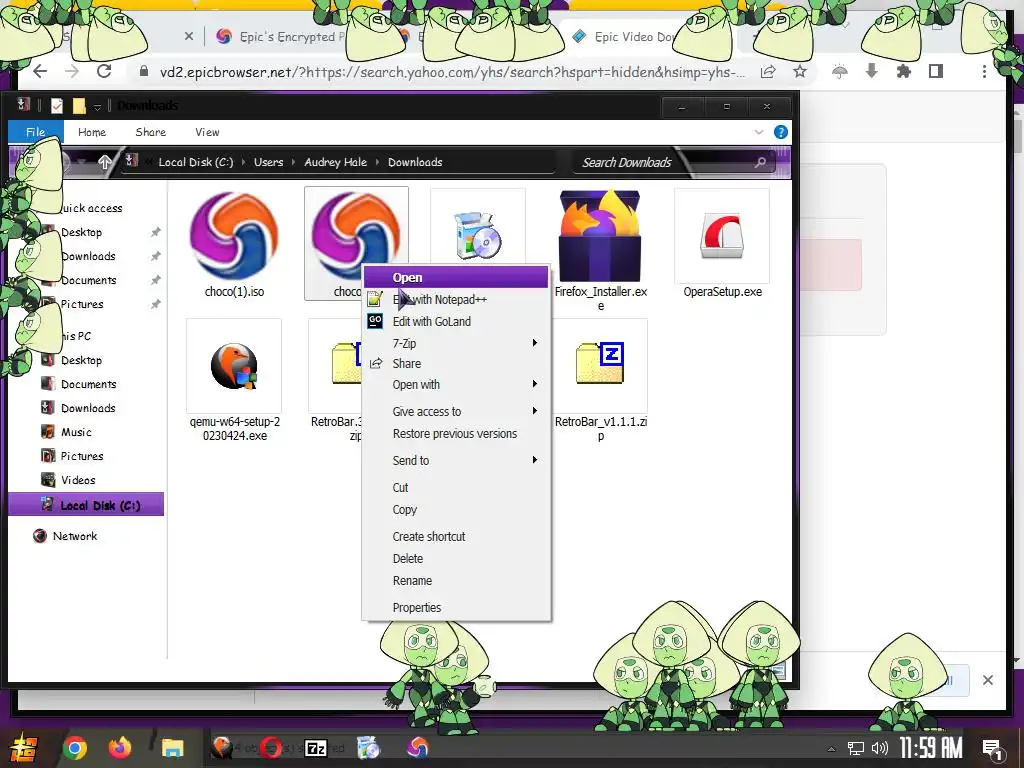The width and height of the screenshot is (1024, 768).
Task: Select the Firefox_Installer.exe file icon
Action: (600, 235)
